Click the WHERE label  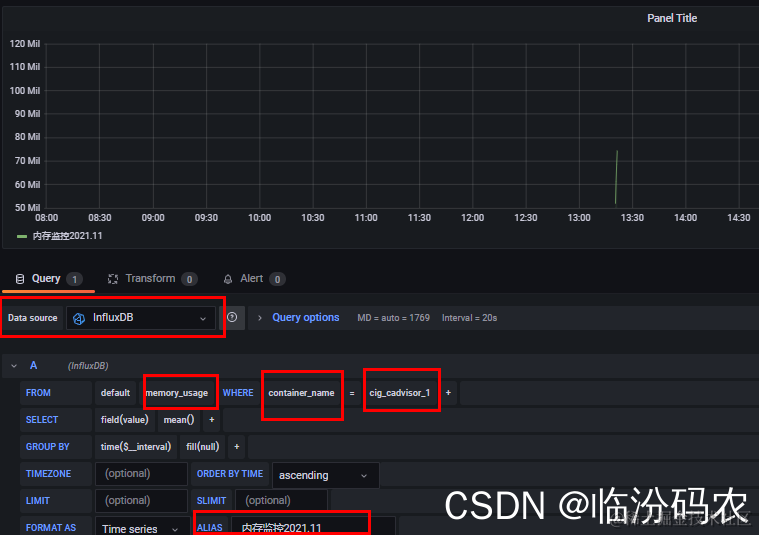tap(238, 393)
